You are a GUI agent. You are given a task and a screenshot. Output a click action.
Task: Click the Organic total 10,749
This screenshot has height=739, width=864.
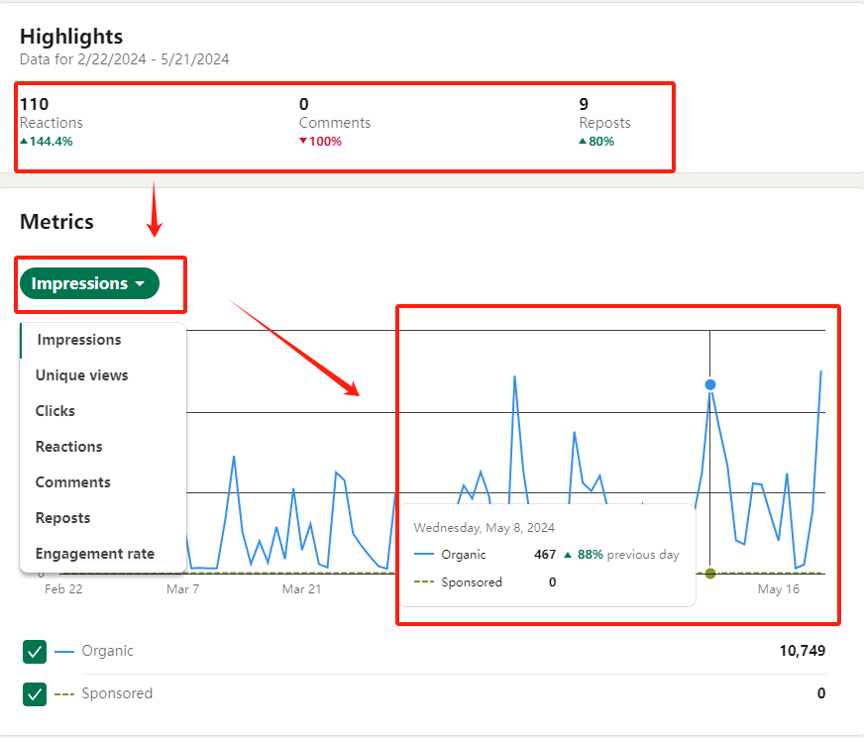pos(802,651)
